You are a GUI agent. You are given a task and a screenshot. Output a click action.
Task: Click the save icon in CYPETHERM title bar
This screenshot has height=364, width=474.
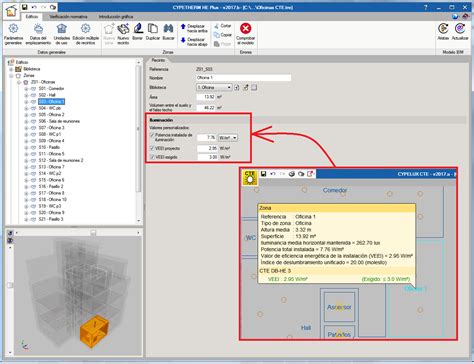click(x=24, y=7)
